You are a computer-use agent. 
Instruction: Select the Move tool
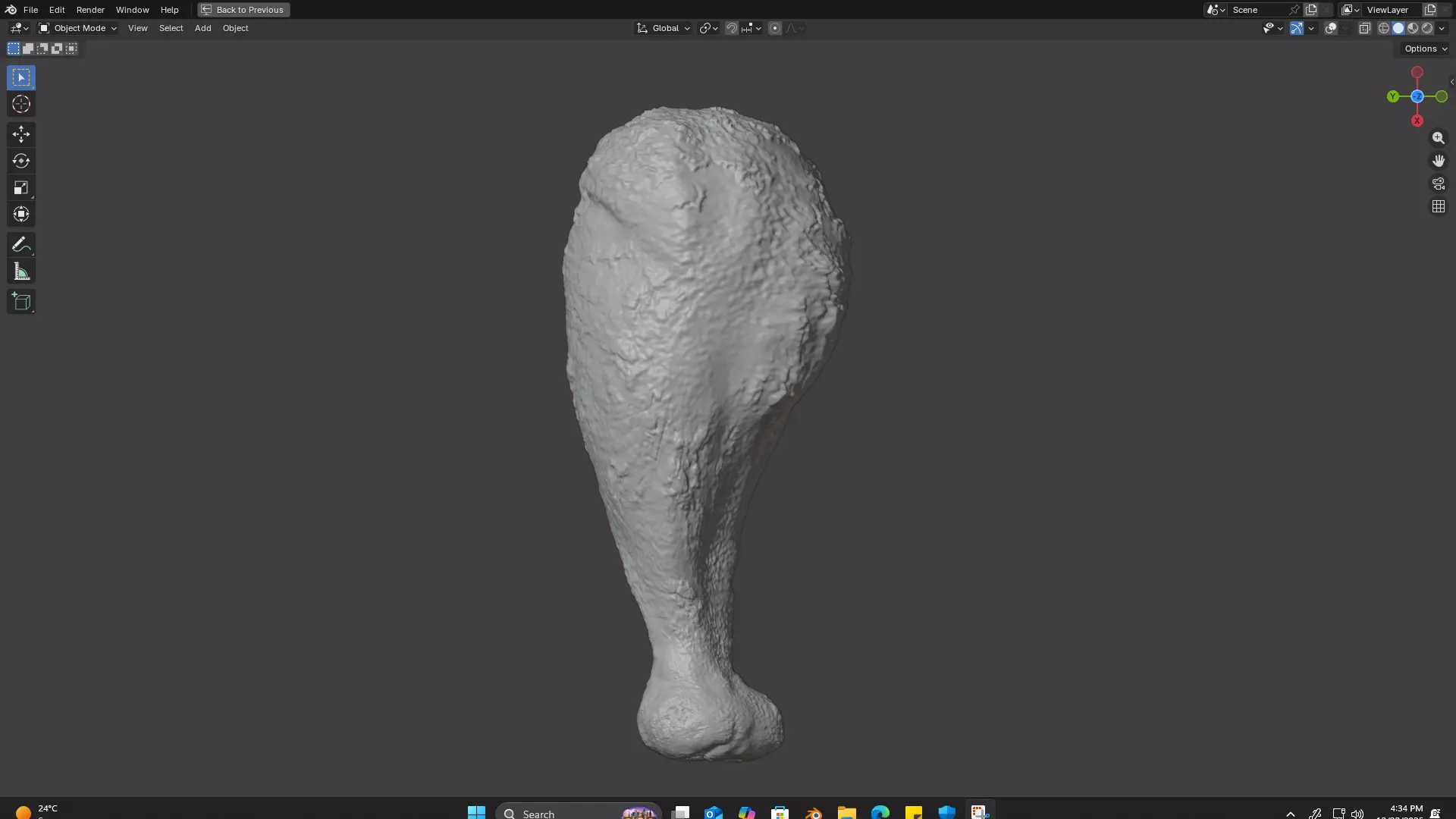click(21, 134)
